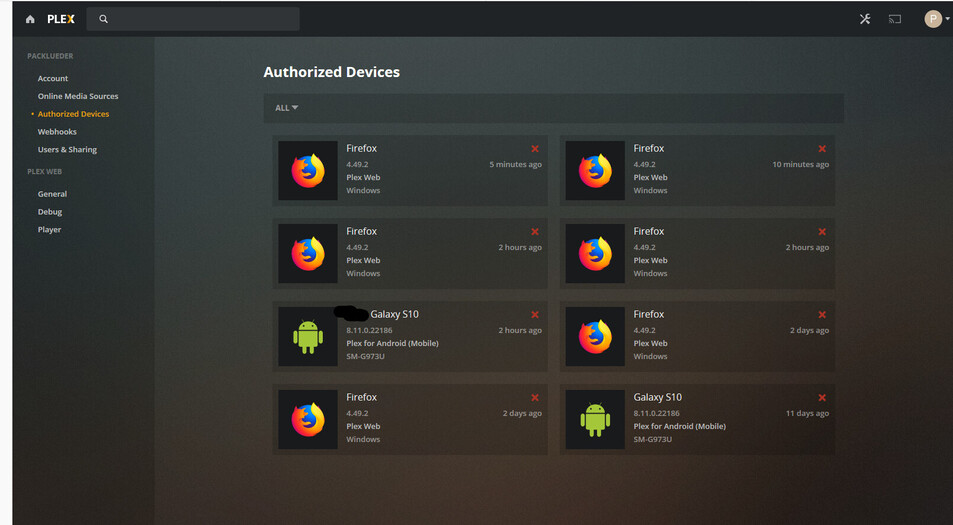Viewport: 953px width, 525px height.
Task: Open the user avatar account menu
Action: [x=937, y=19]
